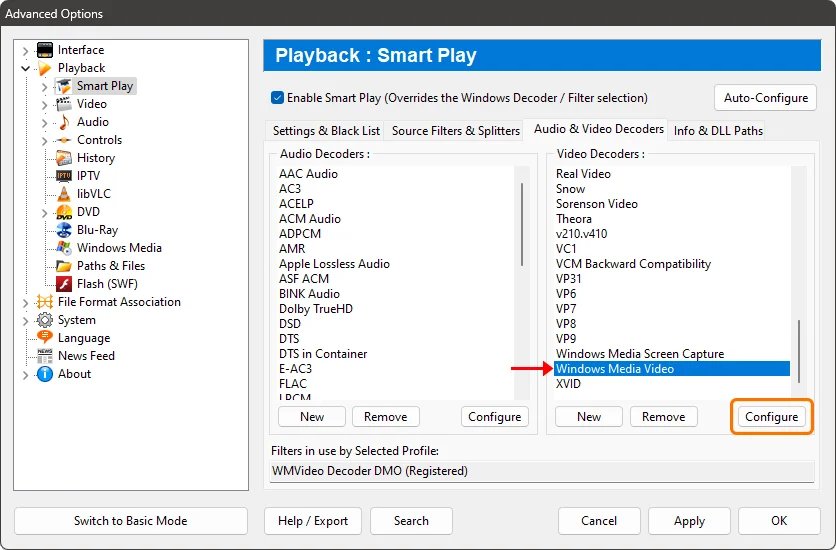Expand the DVD tree node
The height and width of the screenshot is (550, 836).
point(45,213)
